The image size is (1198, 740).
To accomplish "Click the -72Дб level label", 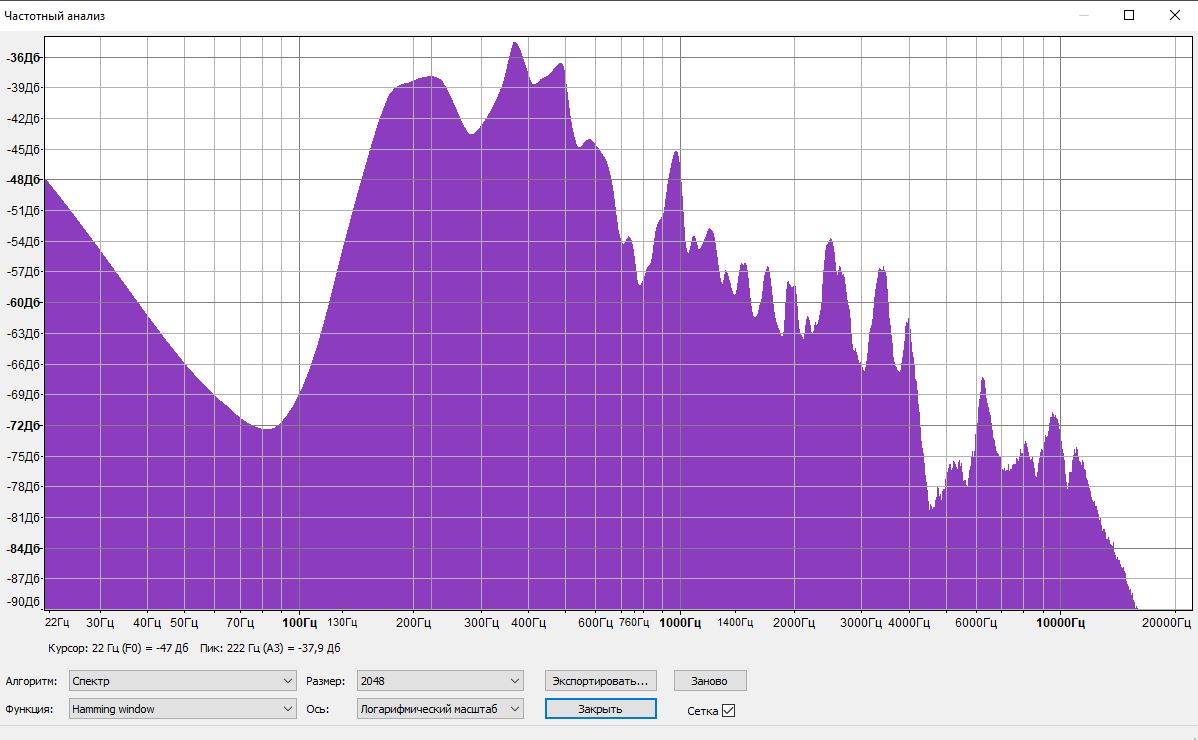I will click(24, 425).
